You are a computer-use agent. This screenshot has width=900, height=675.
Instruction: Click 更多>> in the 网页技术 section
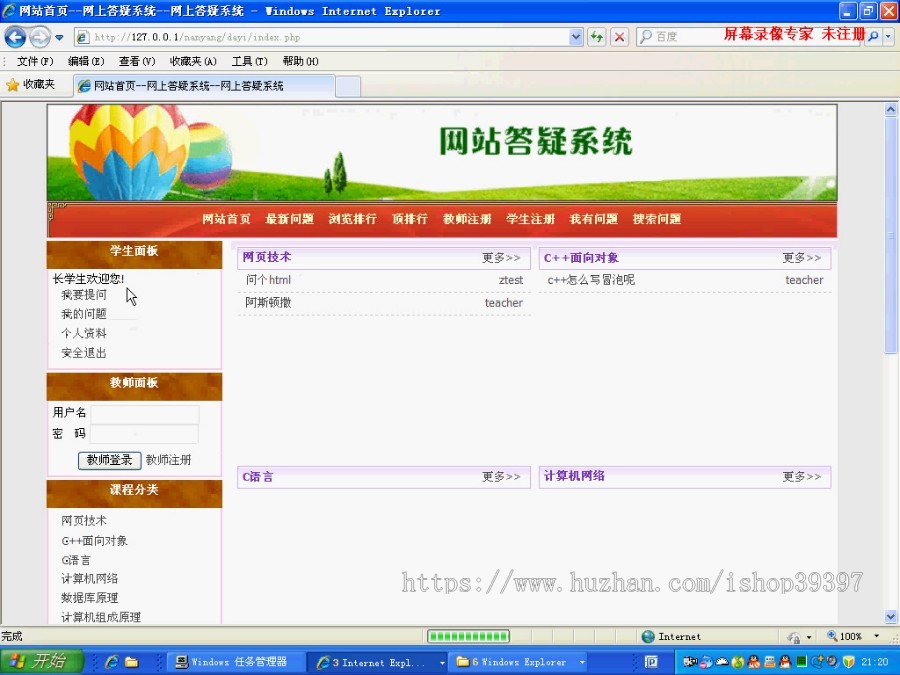click(x=501, y=258)
